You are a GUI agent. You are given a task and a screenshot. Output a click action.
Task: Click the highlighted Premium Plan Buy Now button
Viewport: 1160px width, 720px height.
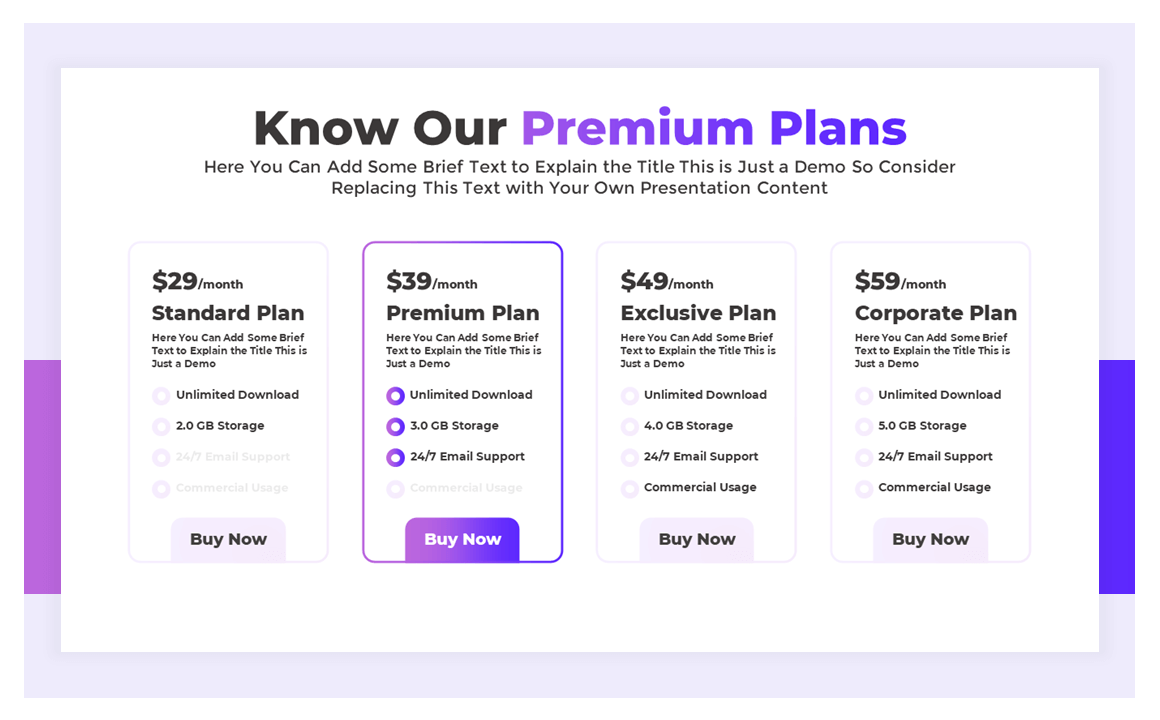[x=462, y=539]
